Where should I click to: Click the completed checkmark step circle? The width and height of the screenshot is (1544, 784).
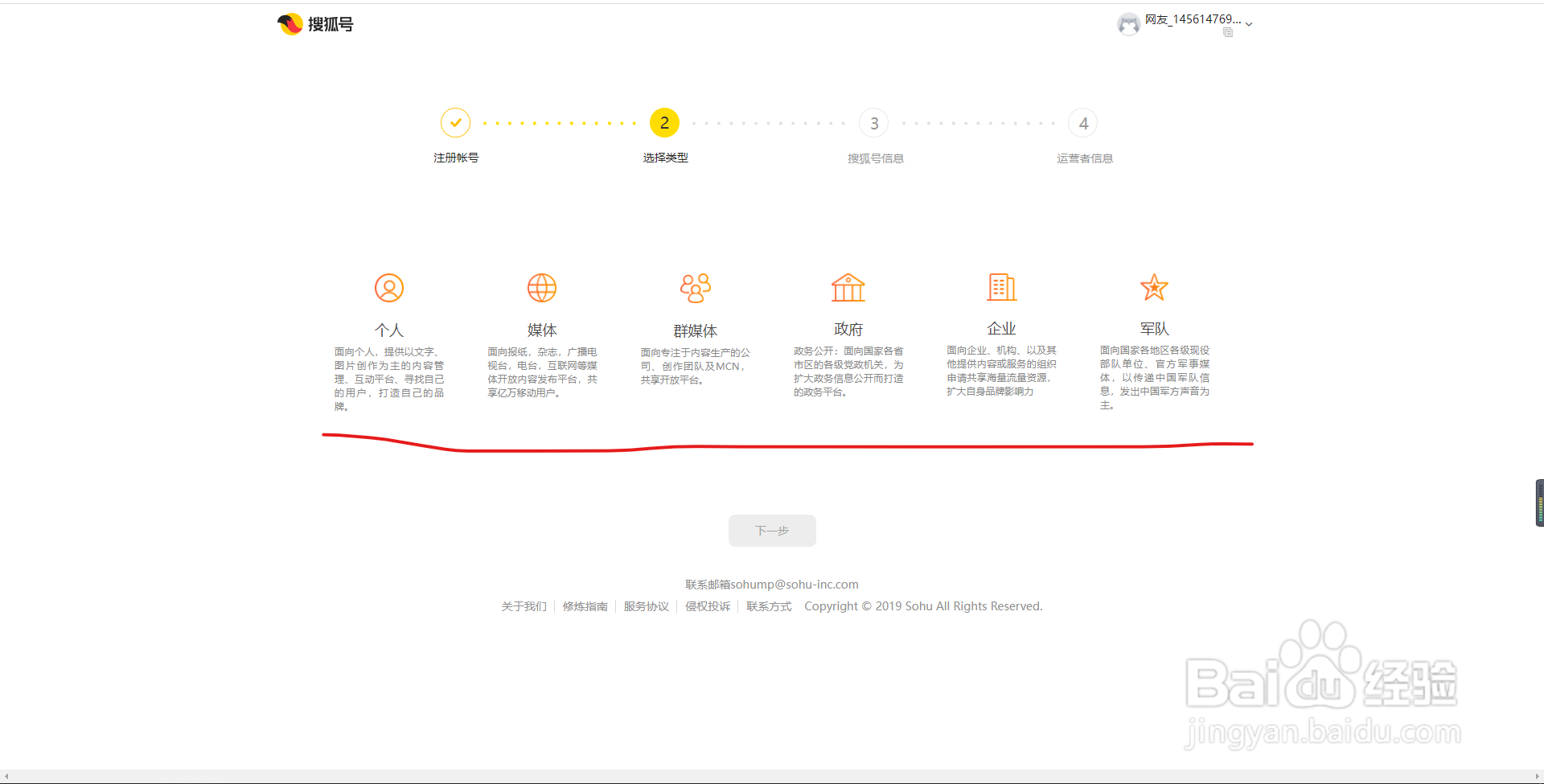456,123
